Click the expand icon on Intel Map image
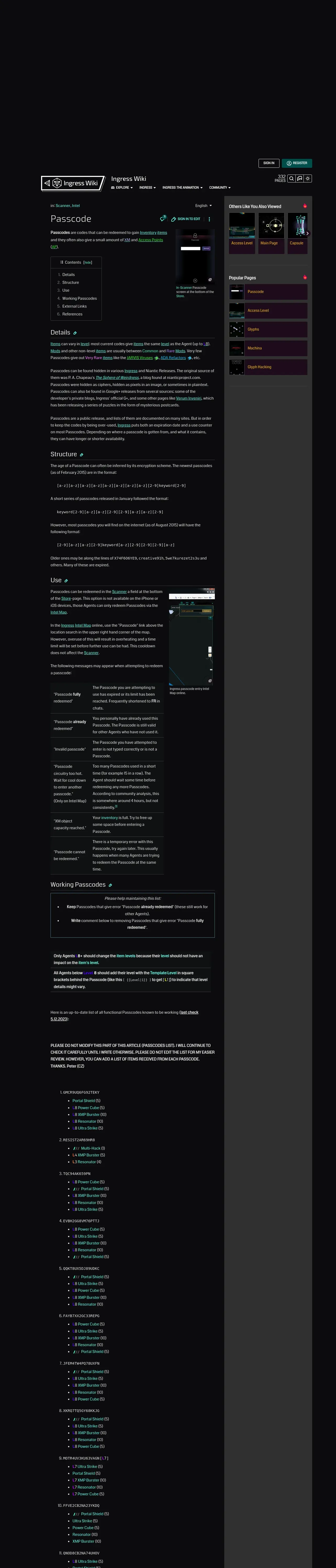The height and width of the screenshot is (1568, 336). (210, 681)
